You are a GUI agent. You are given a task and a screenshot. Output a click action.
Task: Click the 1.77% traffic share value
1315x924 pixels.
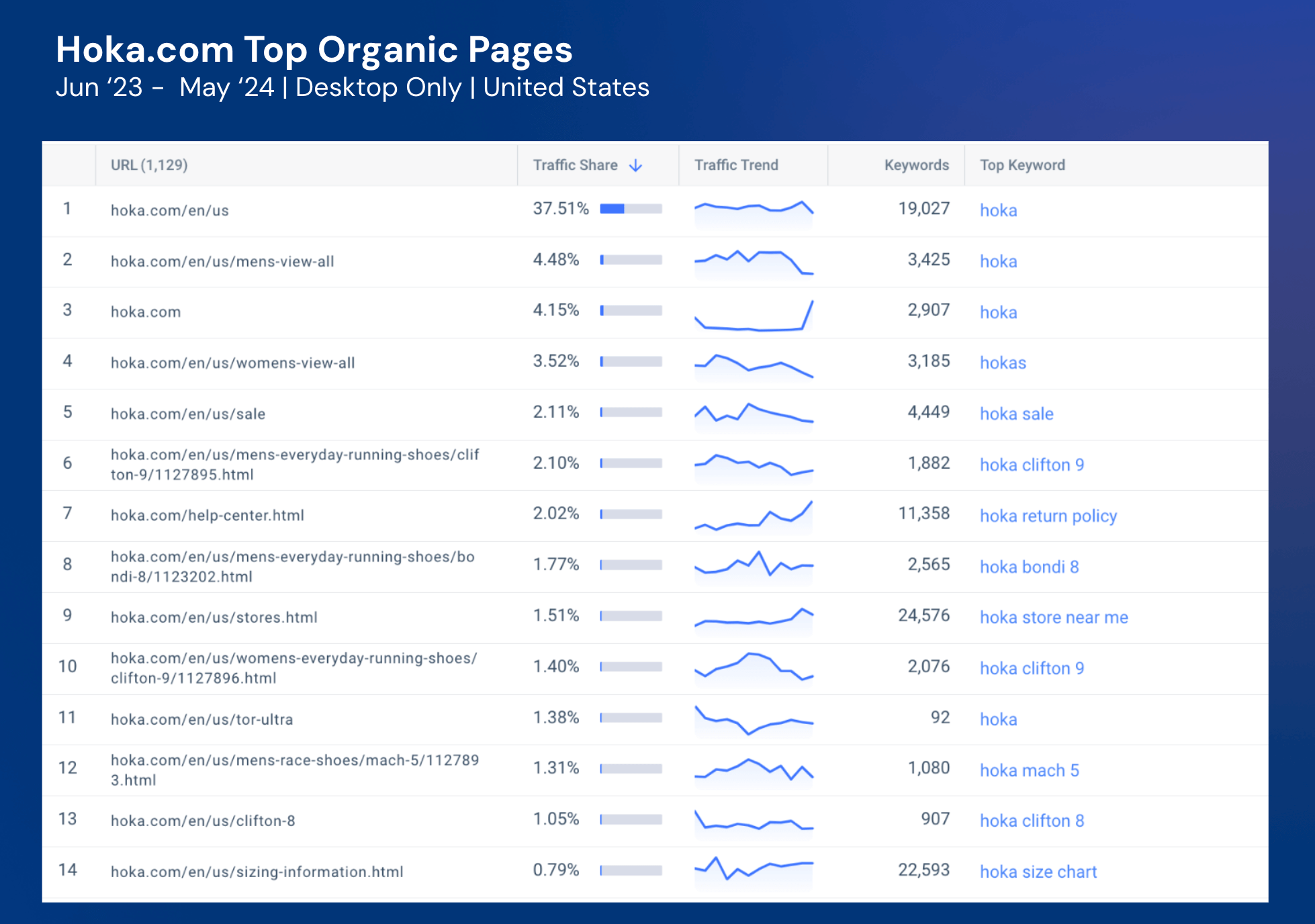point(555,565)
